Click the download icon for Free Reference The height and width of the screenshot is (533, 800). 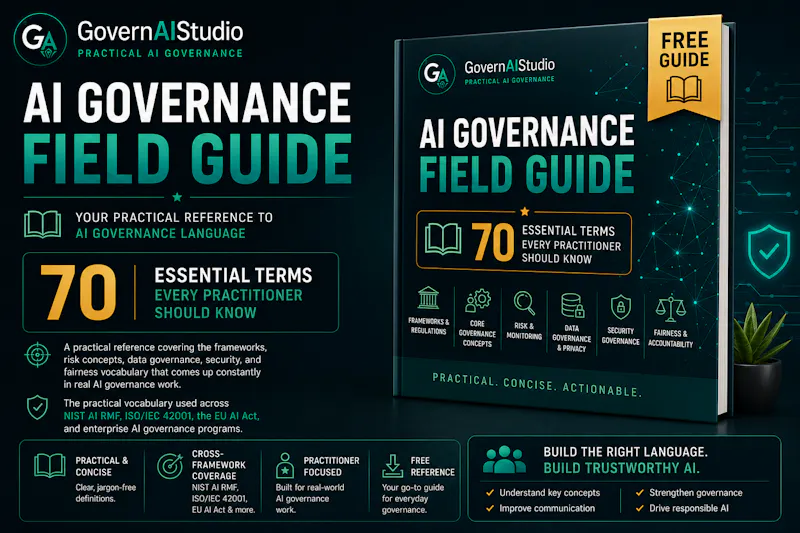click(x=392, y=466)
